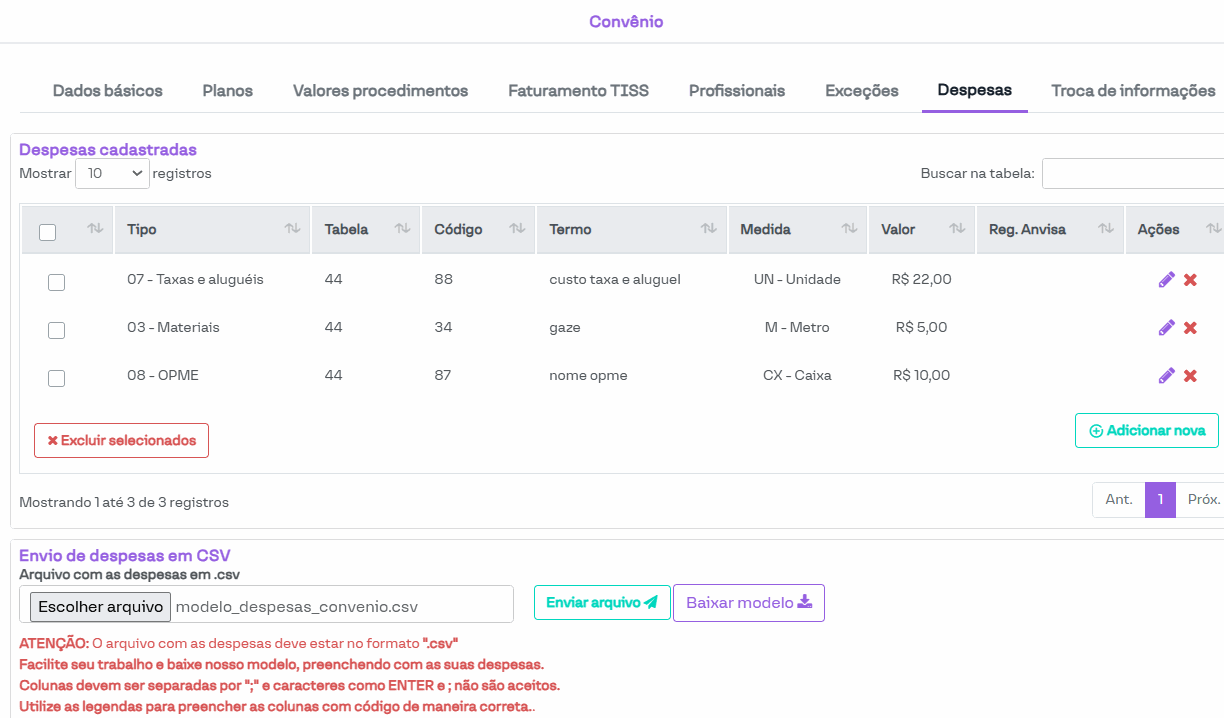Switch to the Faturamento TISS tab
1224x718 pixels.
point(578,91)
